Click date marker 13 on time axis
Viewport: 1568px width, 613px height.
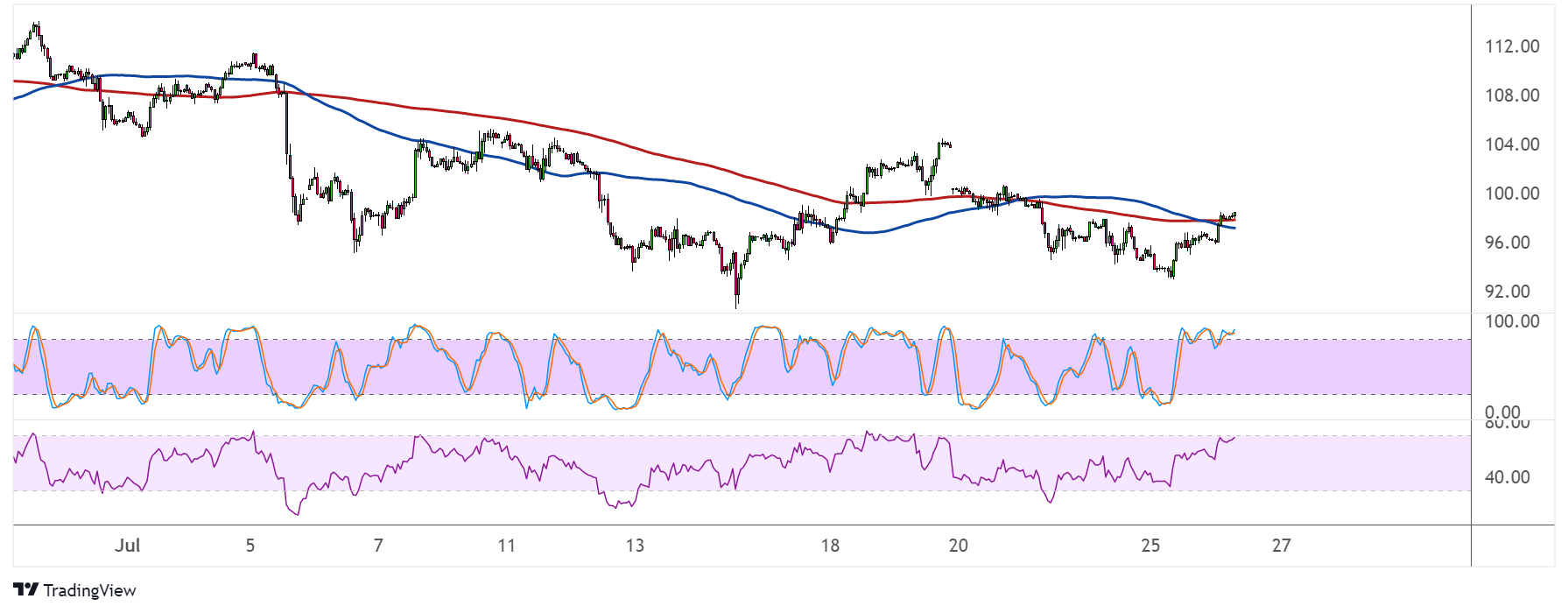635,546
